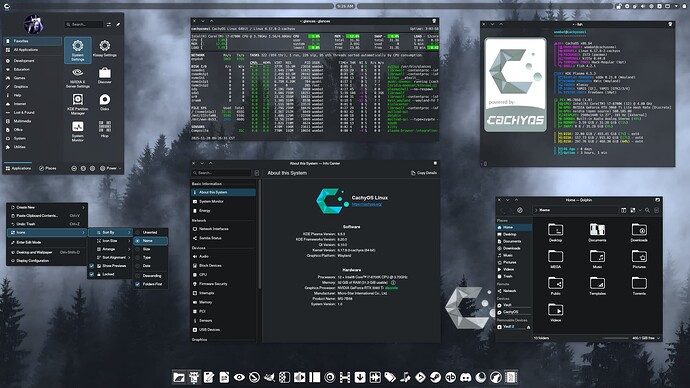Click the Home breadcrumb in Dolphin location bar
The image size is (690, 388).
pos(545,210)
